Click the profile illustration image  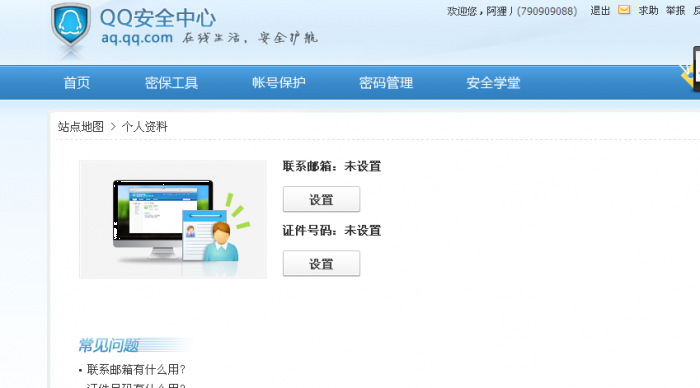click(x=173, y=220)
